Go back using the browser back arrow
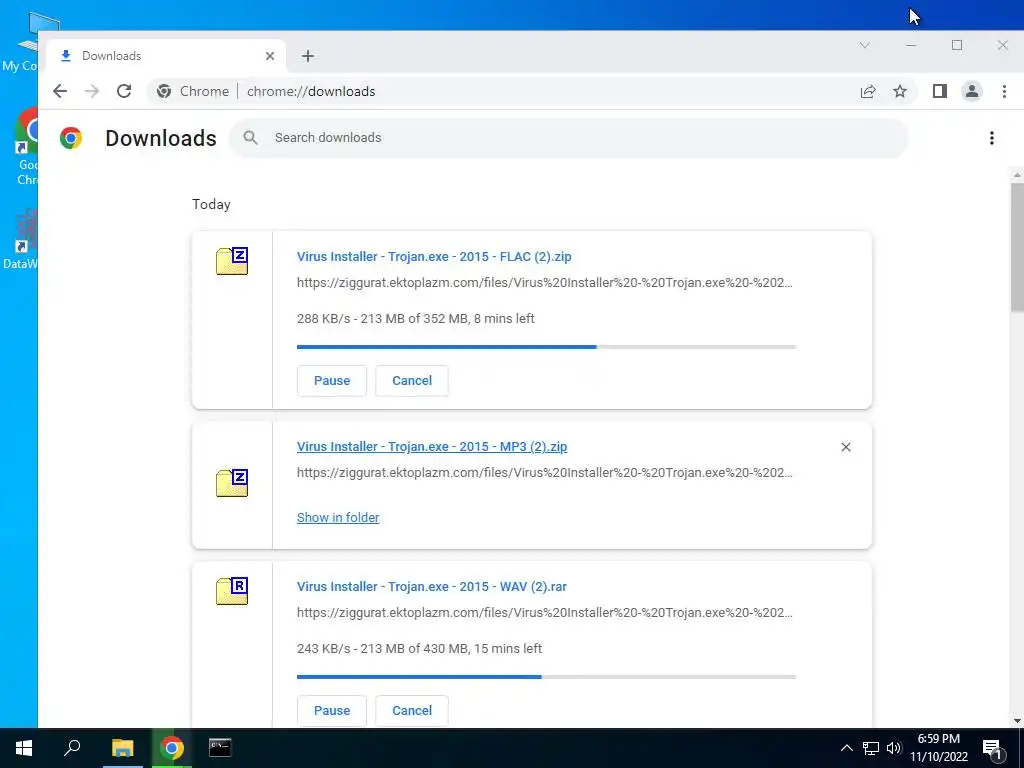 pyautogui.click(x=60, y=91)
